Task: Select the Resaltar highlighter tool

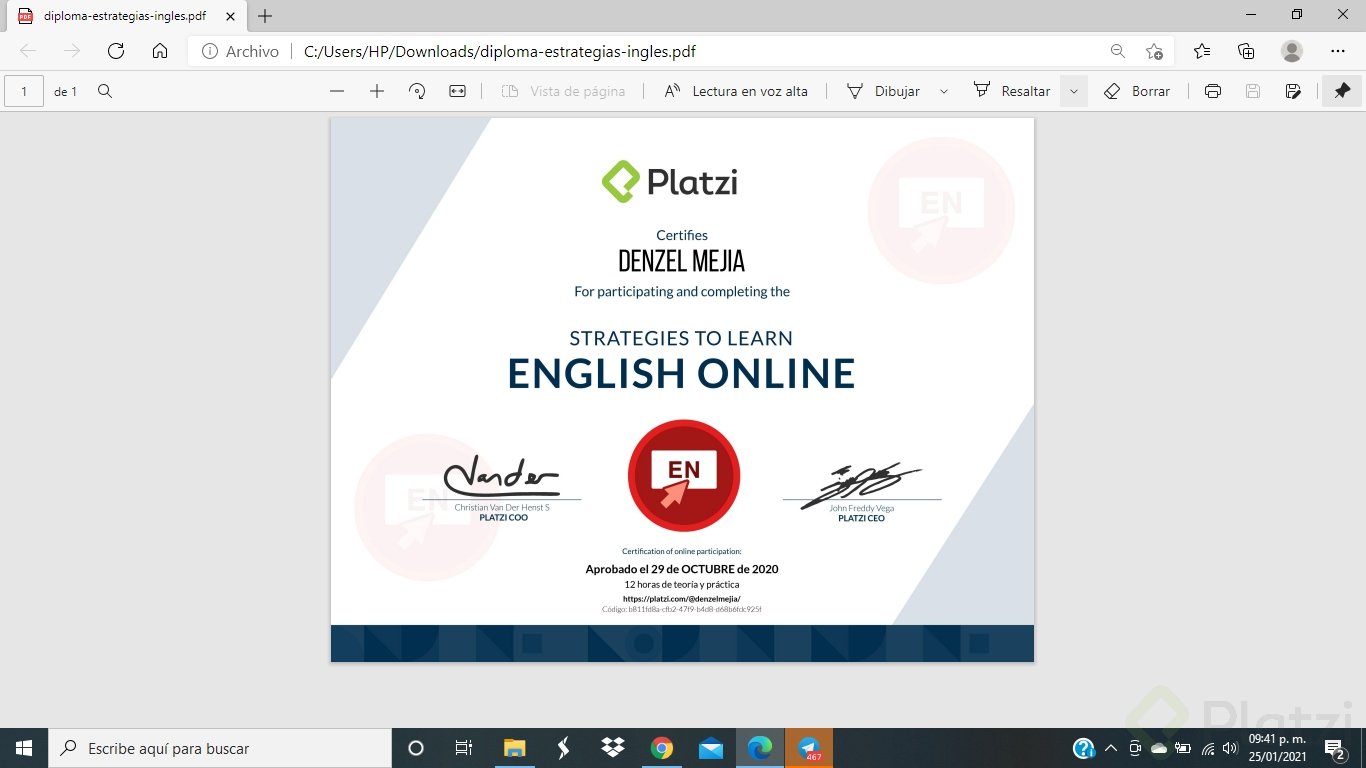Action: [x=1011, y=91]
